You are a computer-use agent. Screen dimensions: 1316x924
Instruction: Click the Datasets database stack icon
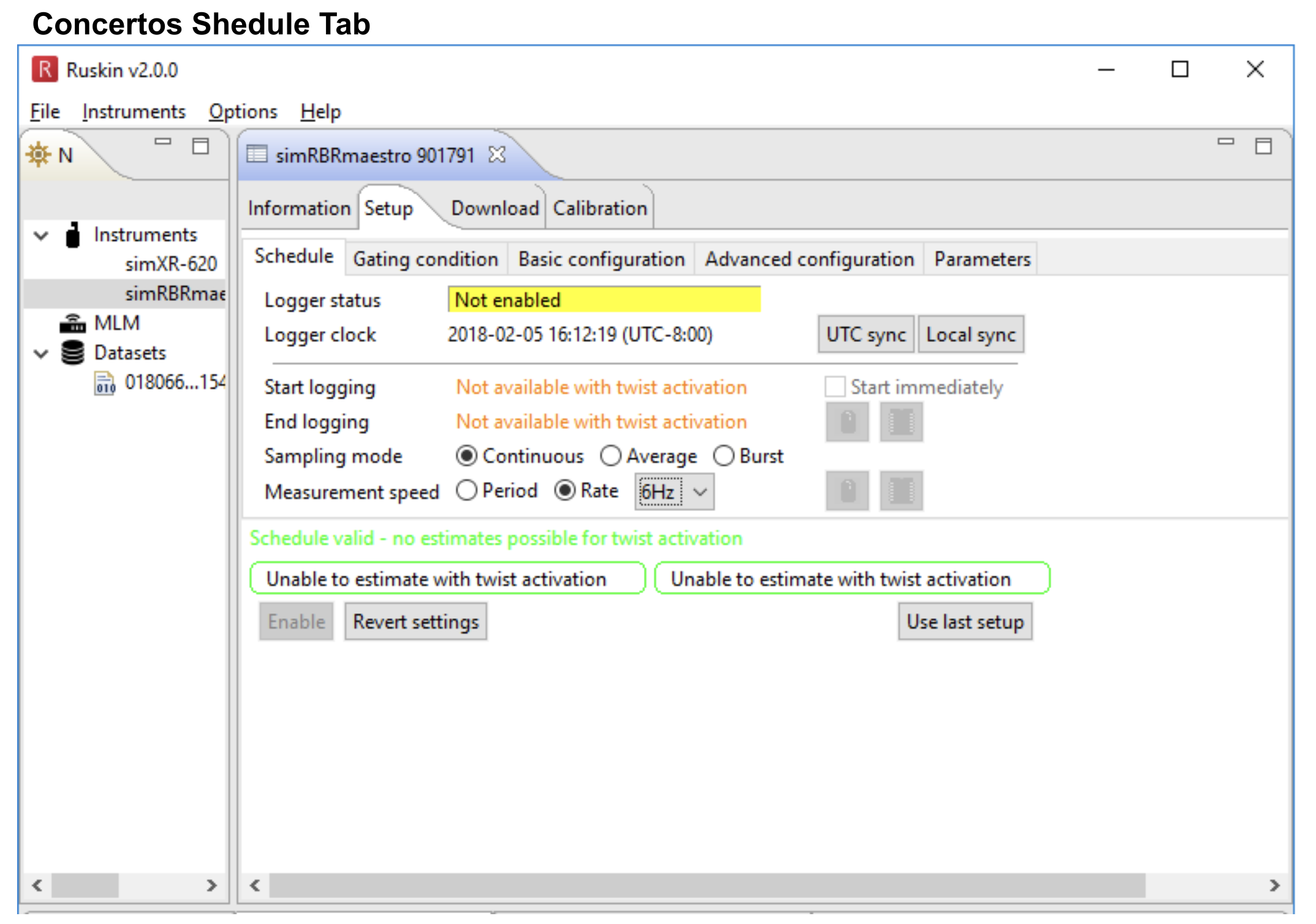(x=73, y=352)
